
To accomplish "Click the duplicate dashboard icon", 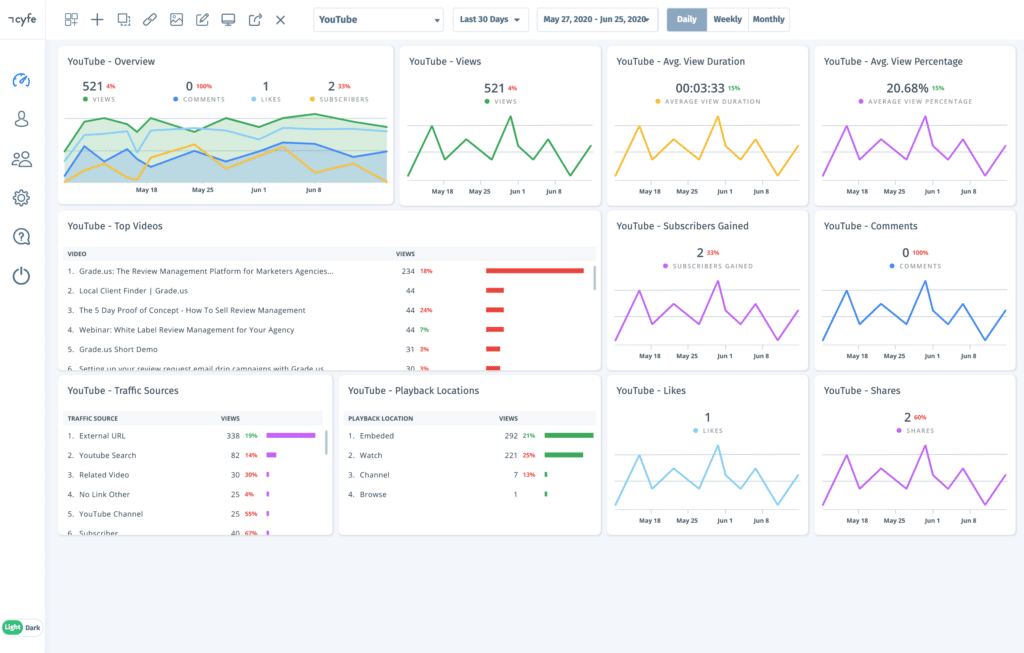I will click(123, 20).
